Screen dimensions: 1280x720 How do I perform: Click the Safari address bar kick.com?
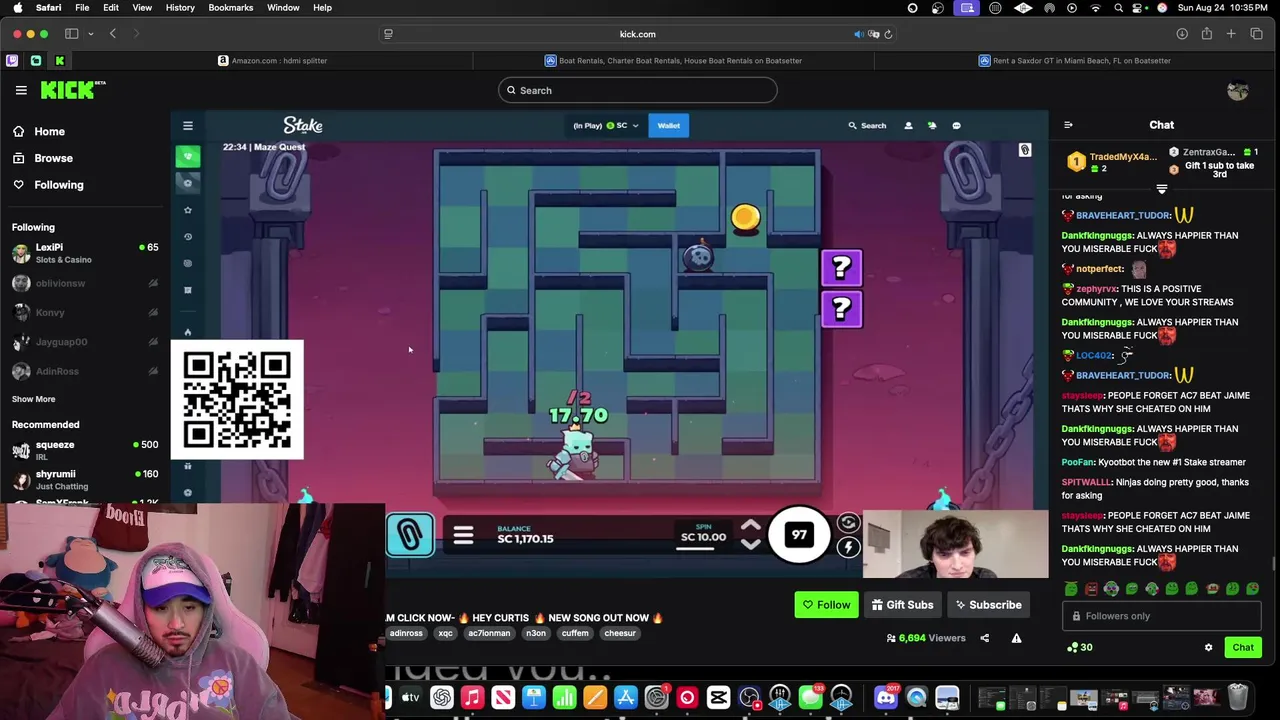637,34
